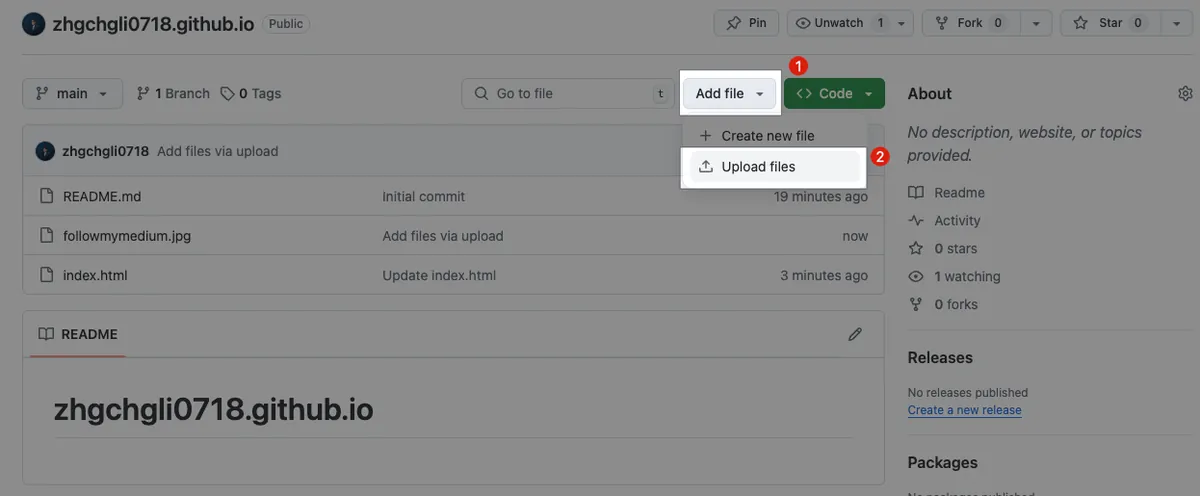The width and height of the screenshot is (1200, 496).
Task: Open the main branch dropdown
Action: 72,93
